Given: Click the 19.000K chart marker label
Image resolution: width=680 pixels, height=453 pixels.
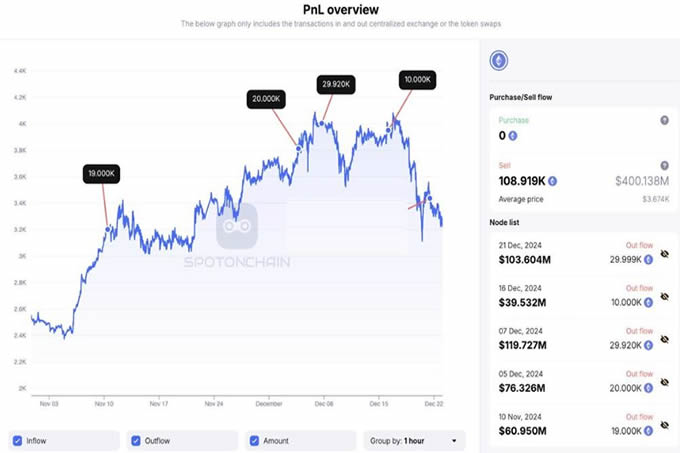Looking at the screenshot, I should [102, 174].
